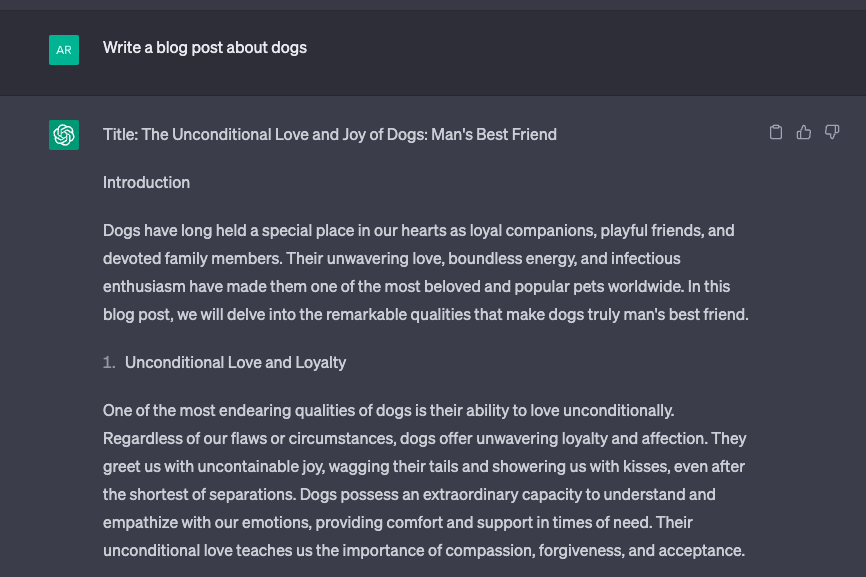Click the green AR user avatar

[64, 50]
